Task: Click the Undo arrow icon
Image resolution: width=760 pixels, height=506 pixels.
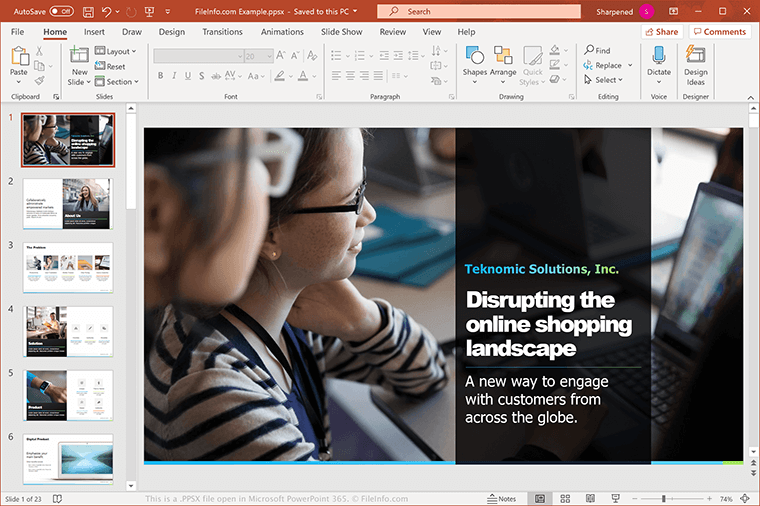Action: click(x=106, y=12)
